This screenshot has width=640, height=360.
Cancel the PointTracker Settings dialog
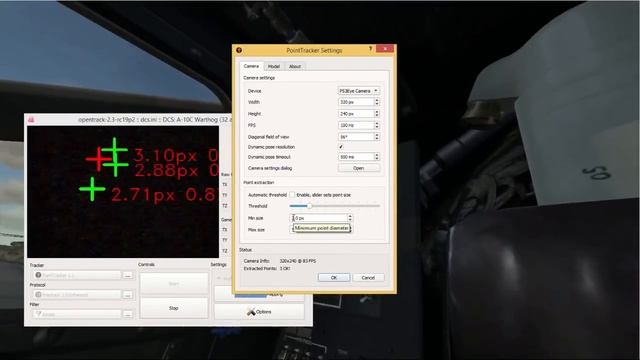tap(368, 278)
